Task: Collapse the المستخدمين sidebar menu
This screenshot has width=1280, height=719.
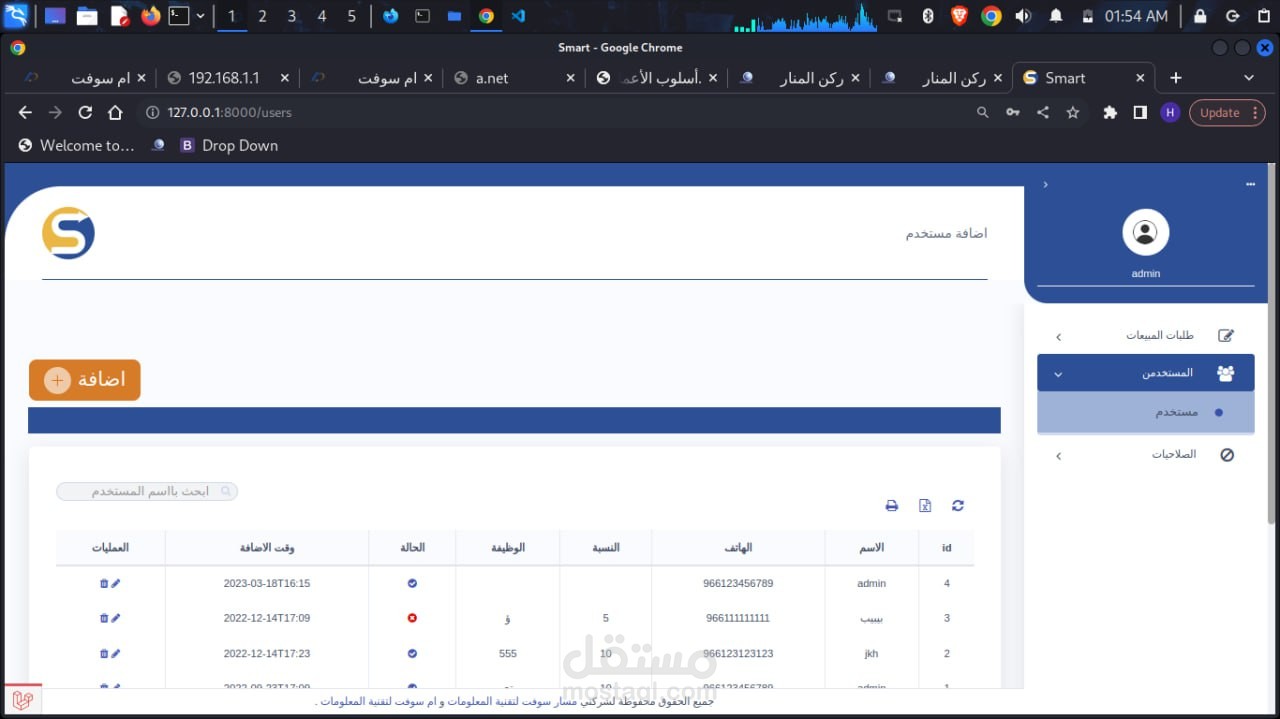Action: click(x=1145, y=373)
